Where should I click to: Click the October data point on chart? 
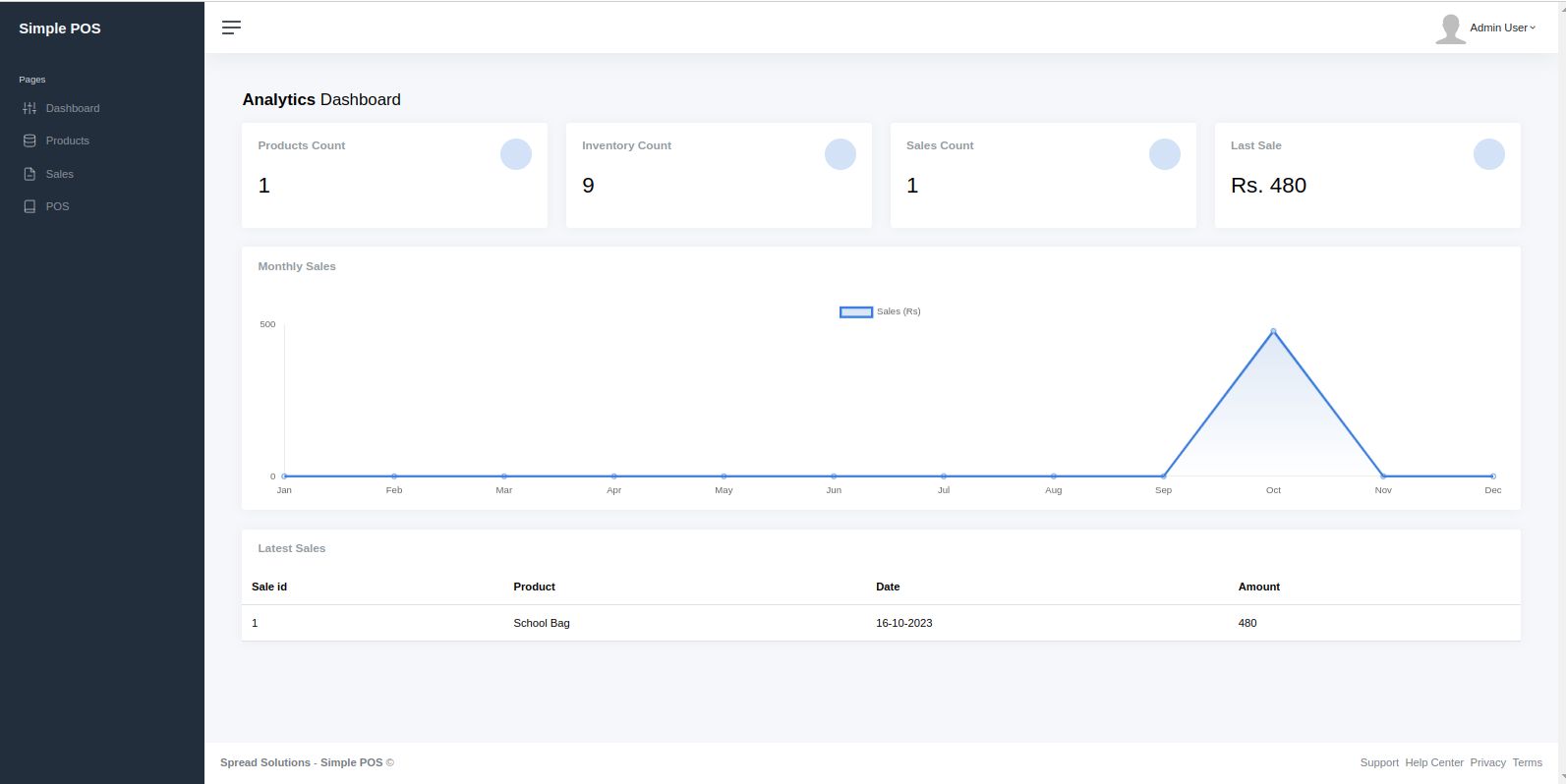click(1273, 331)
